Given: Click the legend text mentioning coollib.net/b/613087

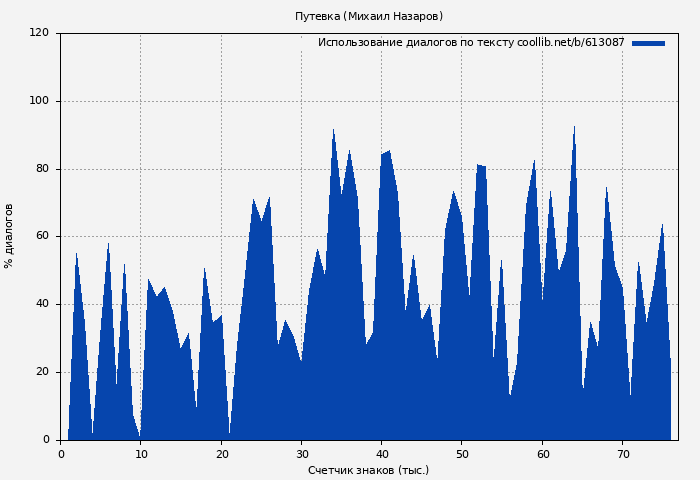Looking at the screenshot, I should (471, 43).
